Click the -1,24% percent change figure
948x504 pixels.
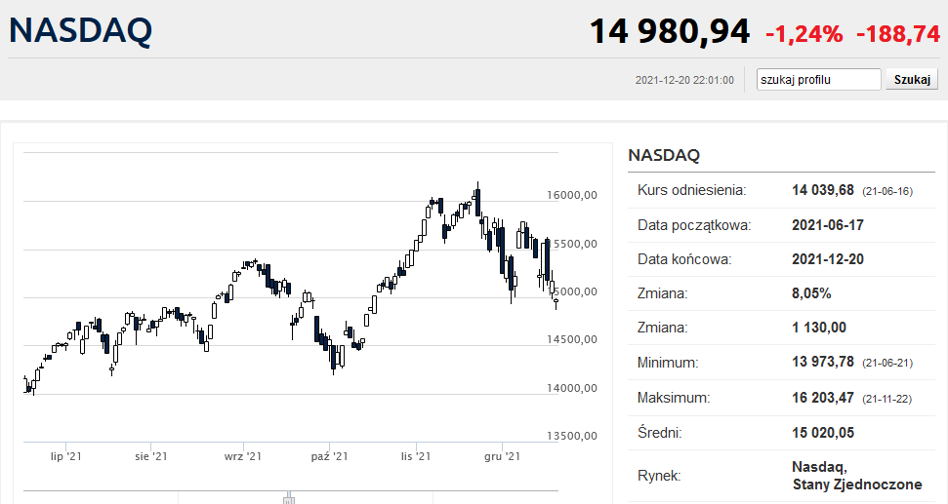[804, 34]
